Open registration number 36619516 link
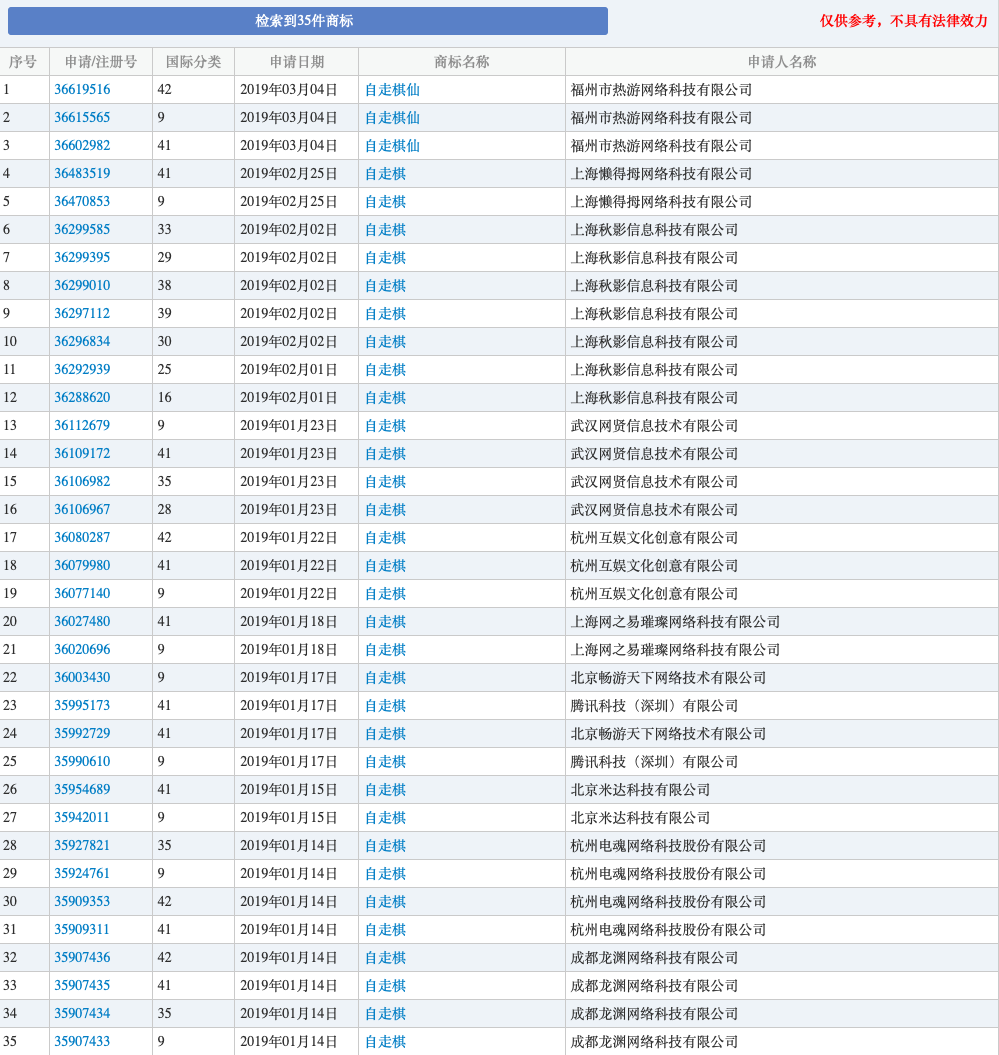The height and width of the screenshot is (1055, 999). coord(82,90)
